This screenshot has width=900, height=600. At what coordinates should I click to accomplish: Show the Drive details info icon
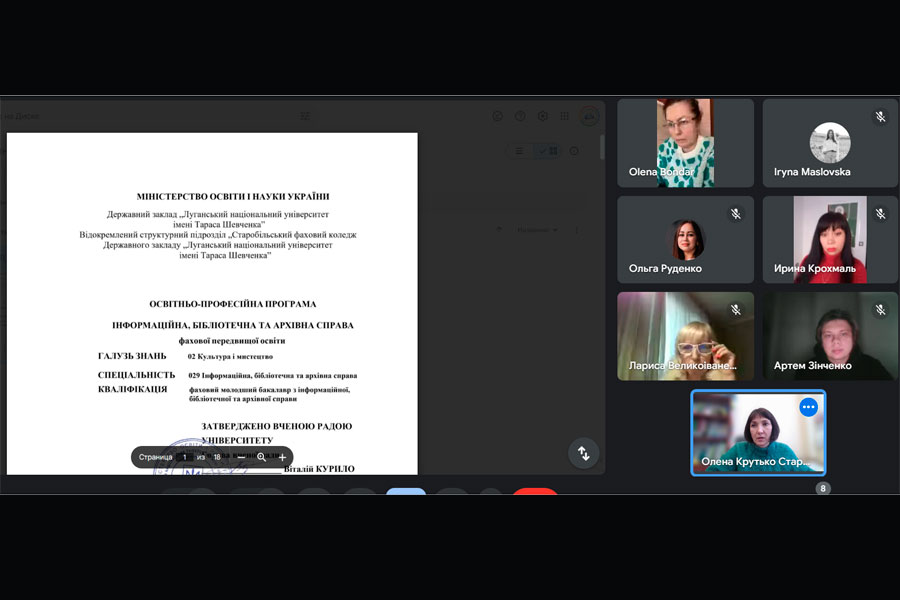click(574, 151)
